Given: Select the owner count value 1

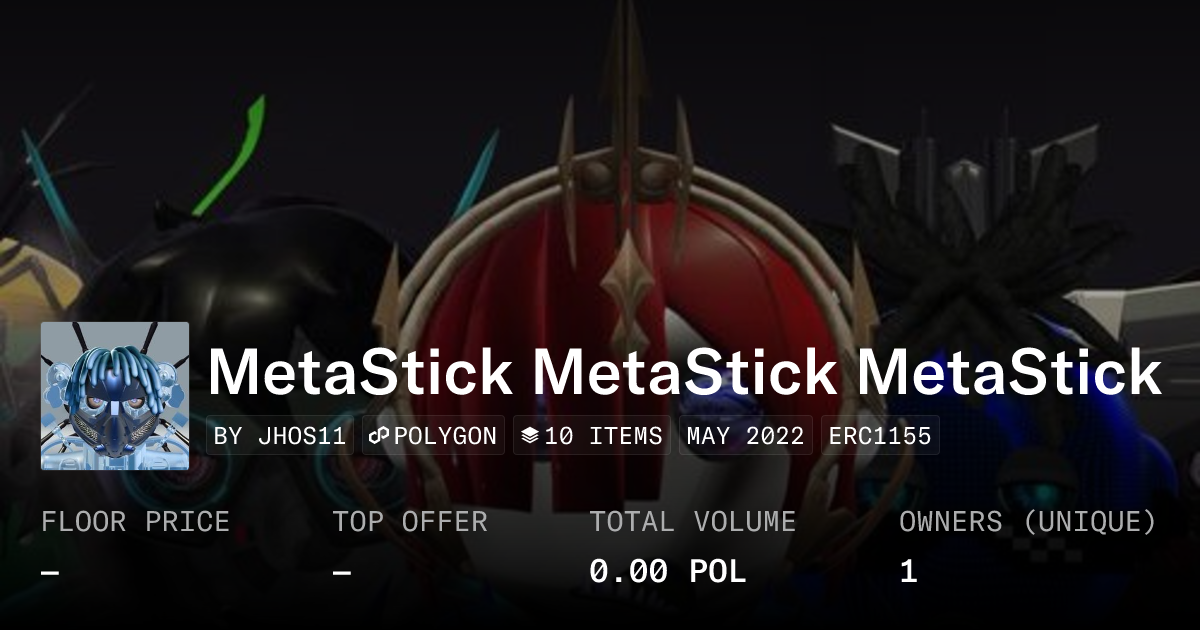Looking at the screenshot, I should pos(908,572).
